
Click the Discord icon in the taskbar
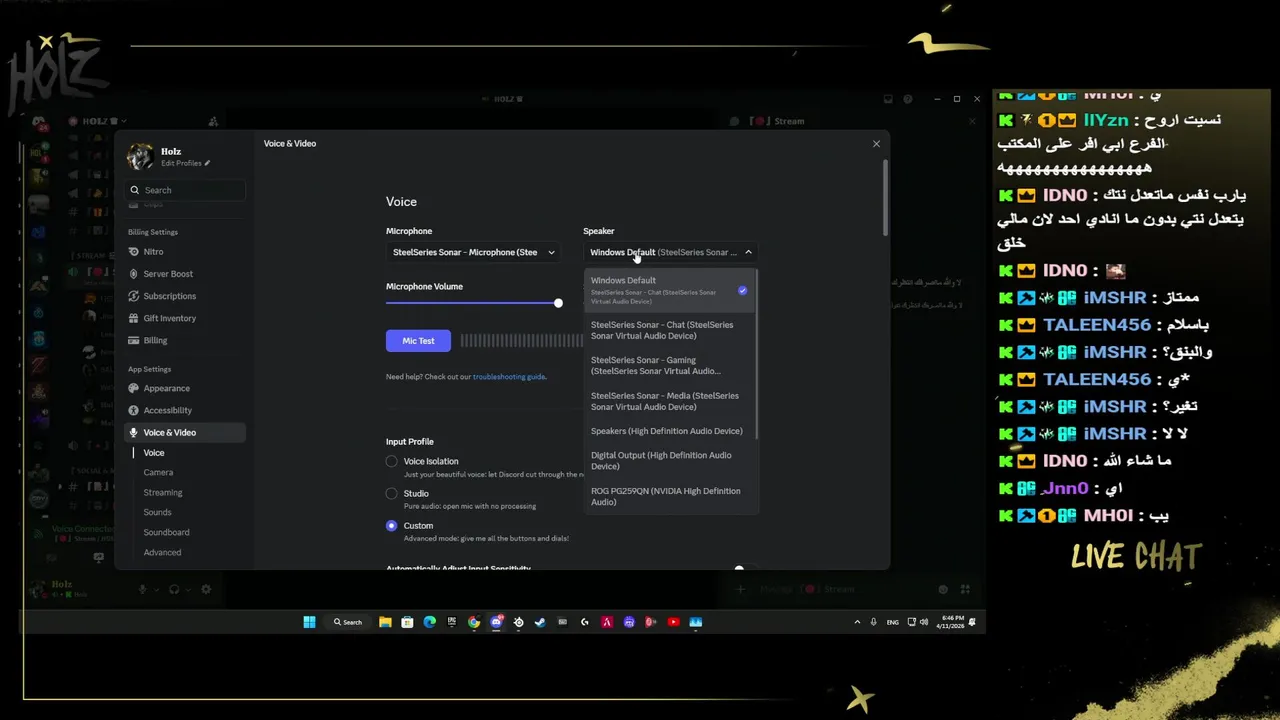(x=496, y=622)
